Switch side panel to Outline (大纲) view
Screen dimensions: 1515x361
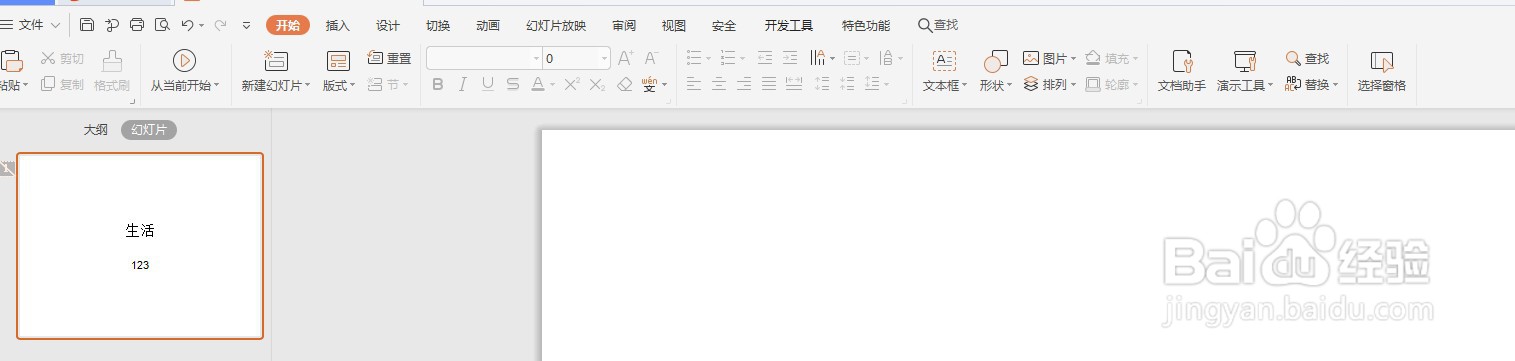pyautogui.click(x=96, y=130)
